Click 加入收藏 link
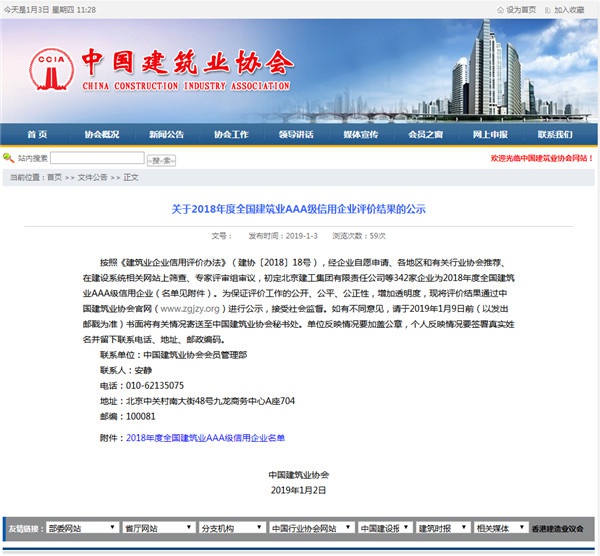Image resolution: width=600 pixels, height=556 pixels. 569,10
